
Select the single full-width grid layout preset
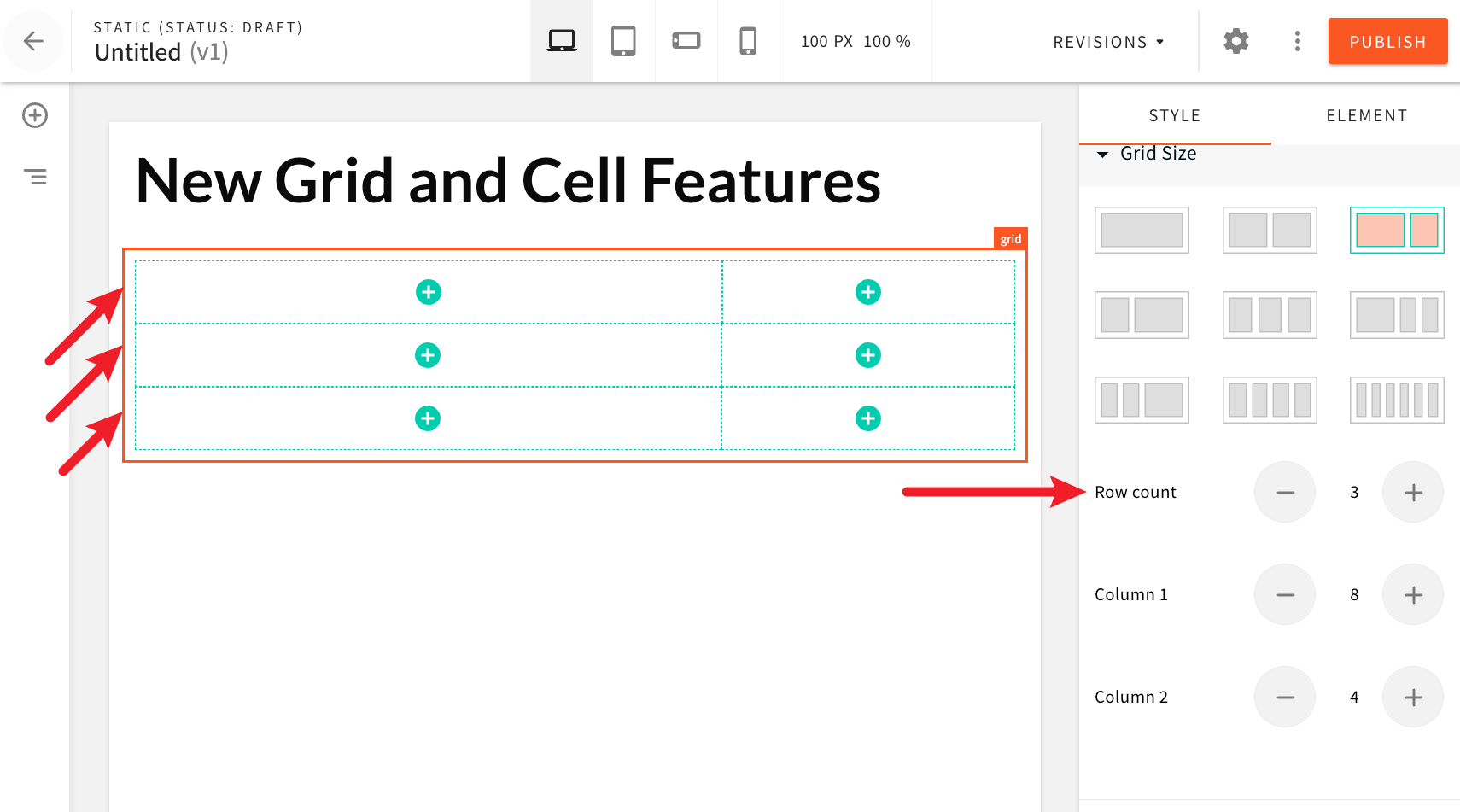point(1142,230)
